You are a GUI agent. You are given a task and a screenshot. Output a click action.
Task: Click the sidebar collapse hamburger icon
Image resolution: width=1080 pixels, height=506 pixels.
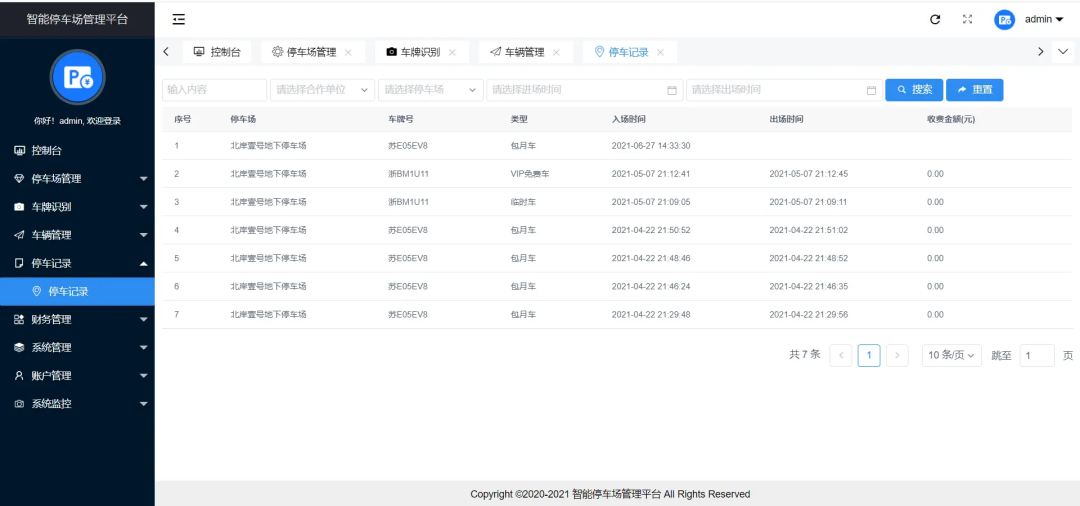click(x=178, y=19)
